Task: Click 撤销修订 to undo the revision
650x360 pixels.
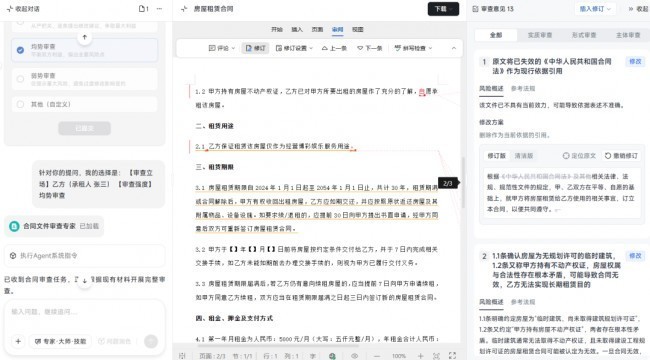Action: [621, 156]
